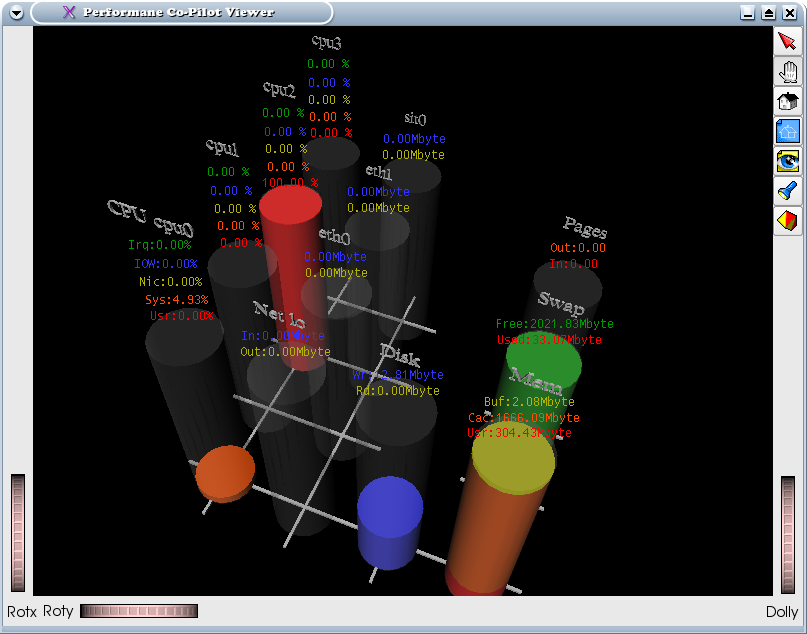Click the Roty horizontal thumbwheel

[x=139, y=611]
